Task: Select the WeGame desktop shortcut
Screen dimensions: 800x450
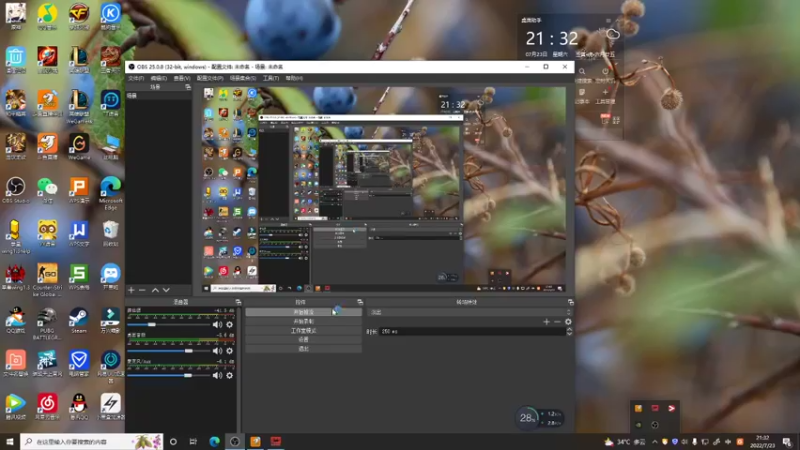Action: tap(79, 146)
